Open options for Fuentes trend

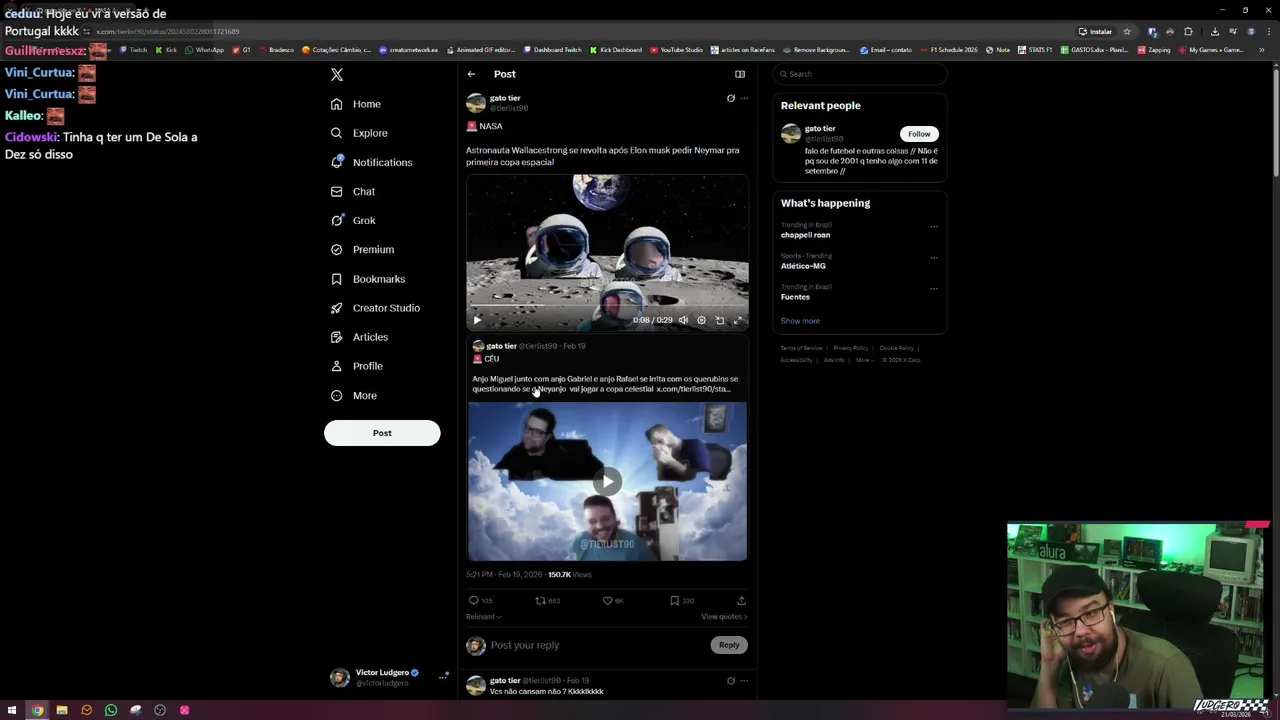pos(934,289)
